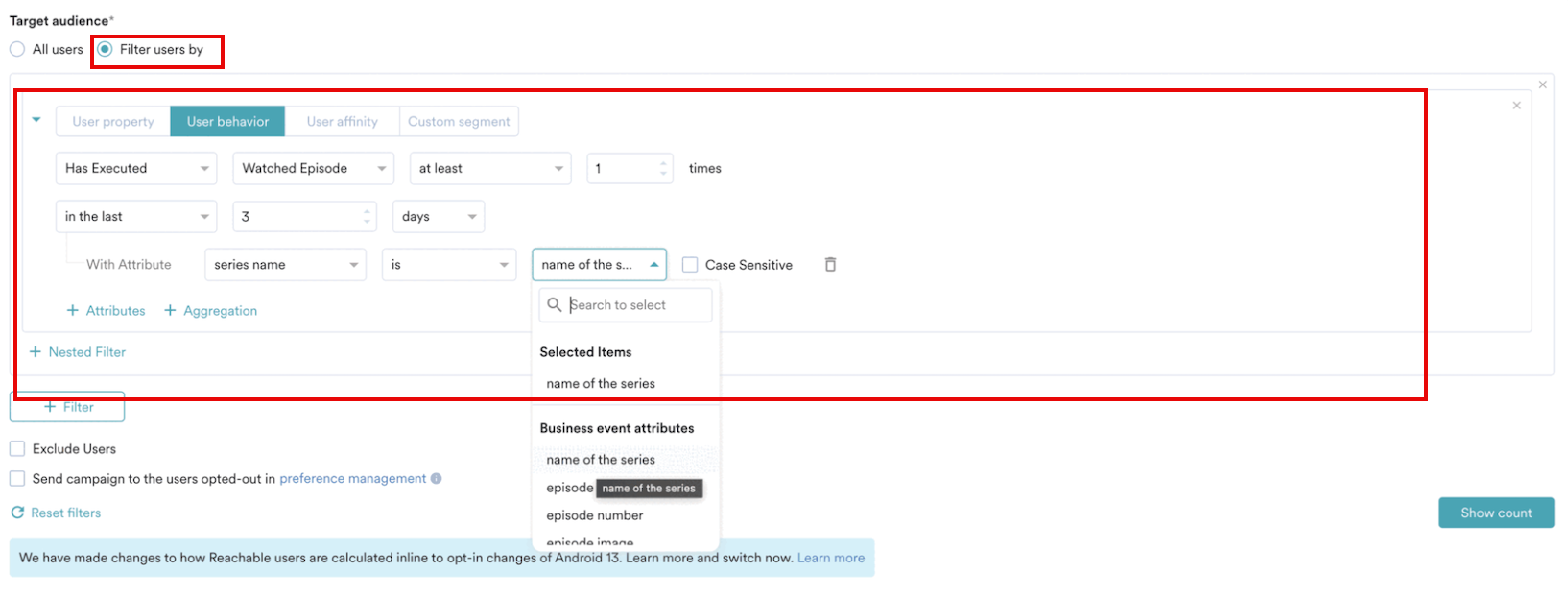
Task: Check Send campaign to opted-out users
Action: [x=17, y=478]
